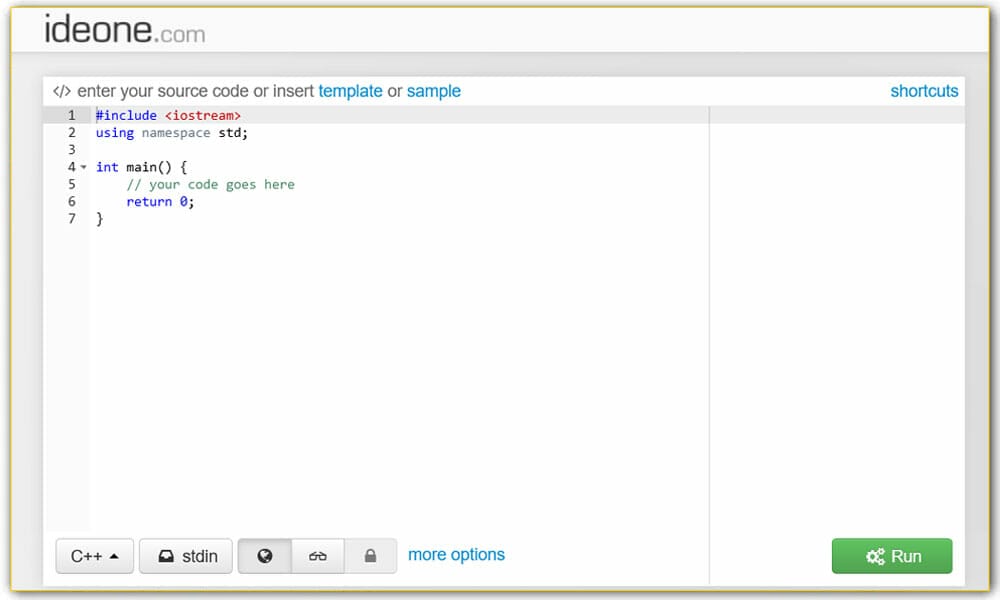
Task: Expand more options settings
Action: pyautogui.click(x=456, y=555)
